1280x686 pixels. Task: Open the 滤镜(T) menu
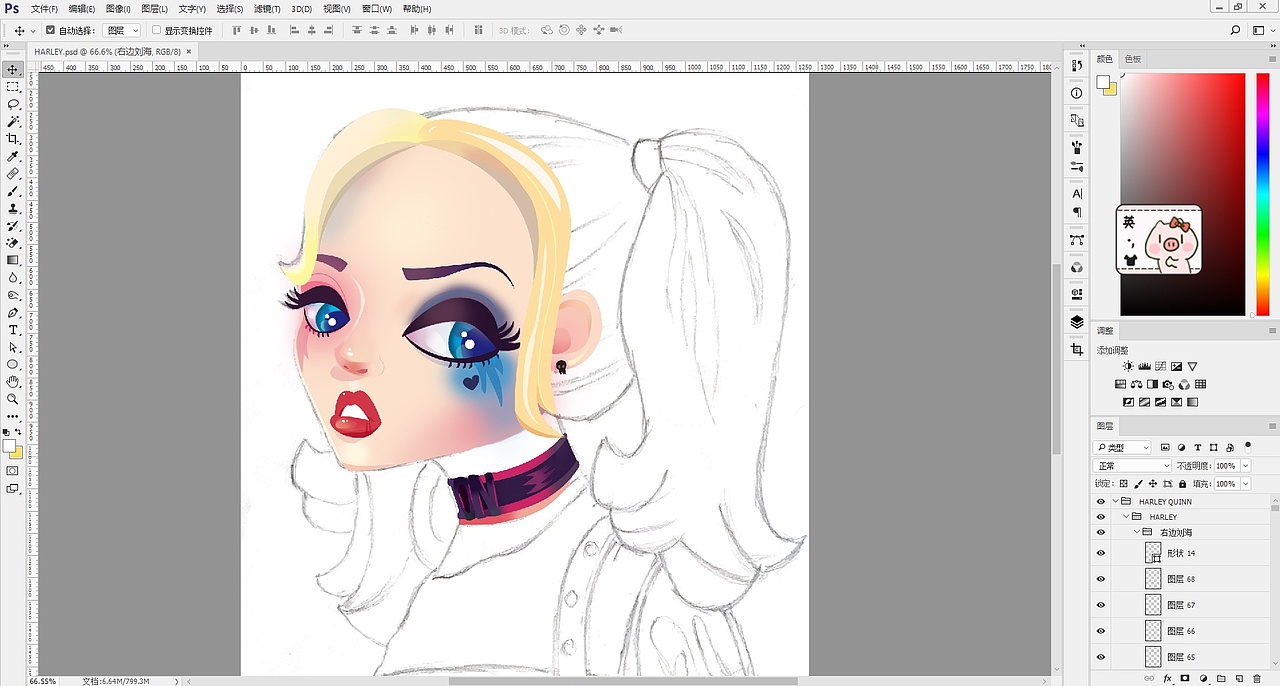click(x=267, y=9)
